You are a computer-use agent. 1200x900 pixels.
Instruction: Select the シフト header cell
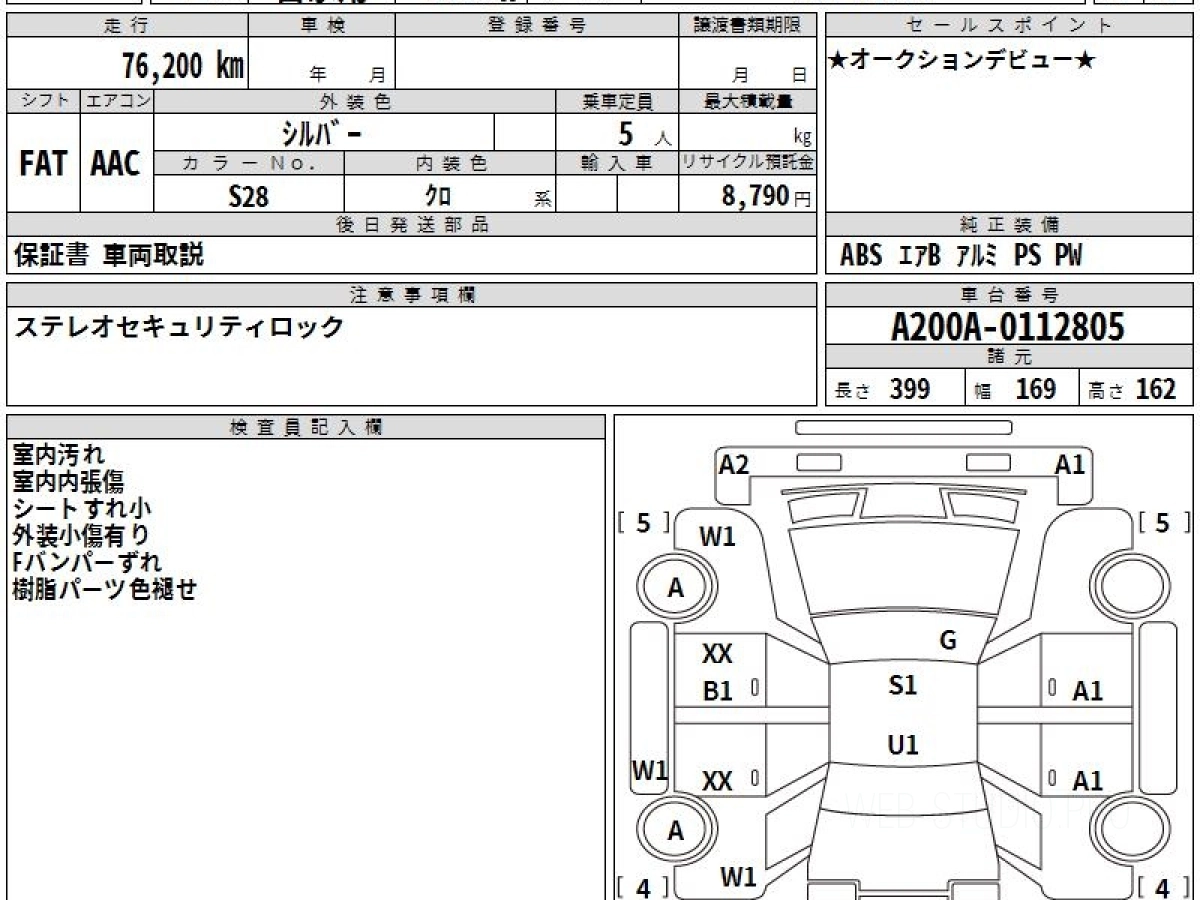43,101
